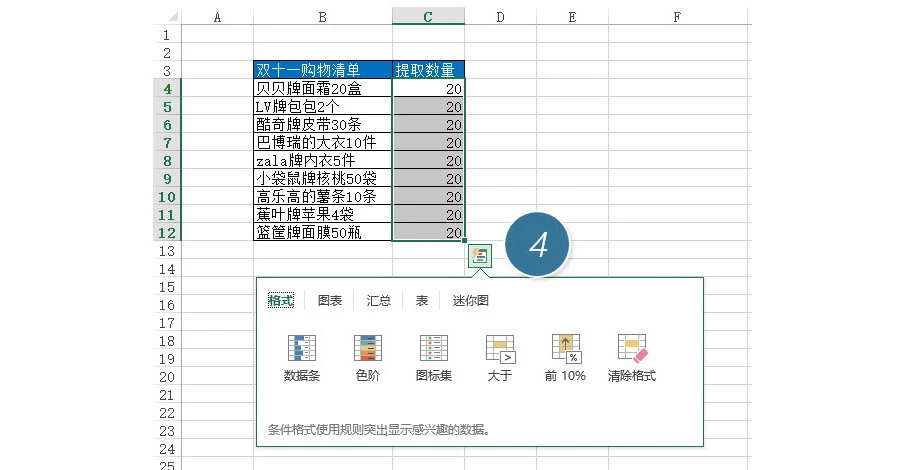Select column D header
The height and width of the screenshot is (470, 900).
501,17
